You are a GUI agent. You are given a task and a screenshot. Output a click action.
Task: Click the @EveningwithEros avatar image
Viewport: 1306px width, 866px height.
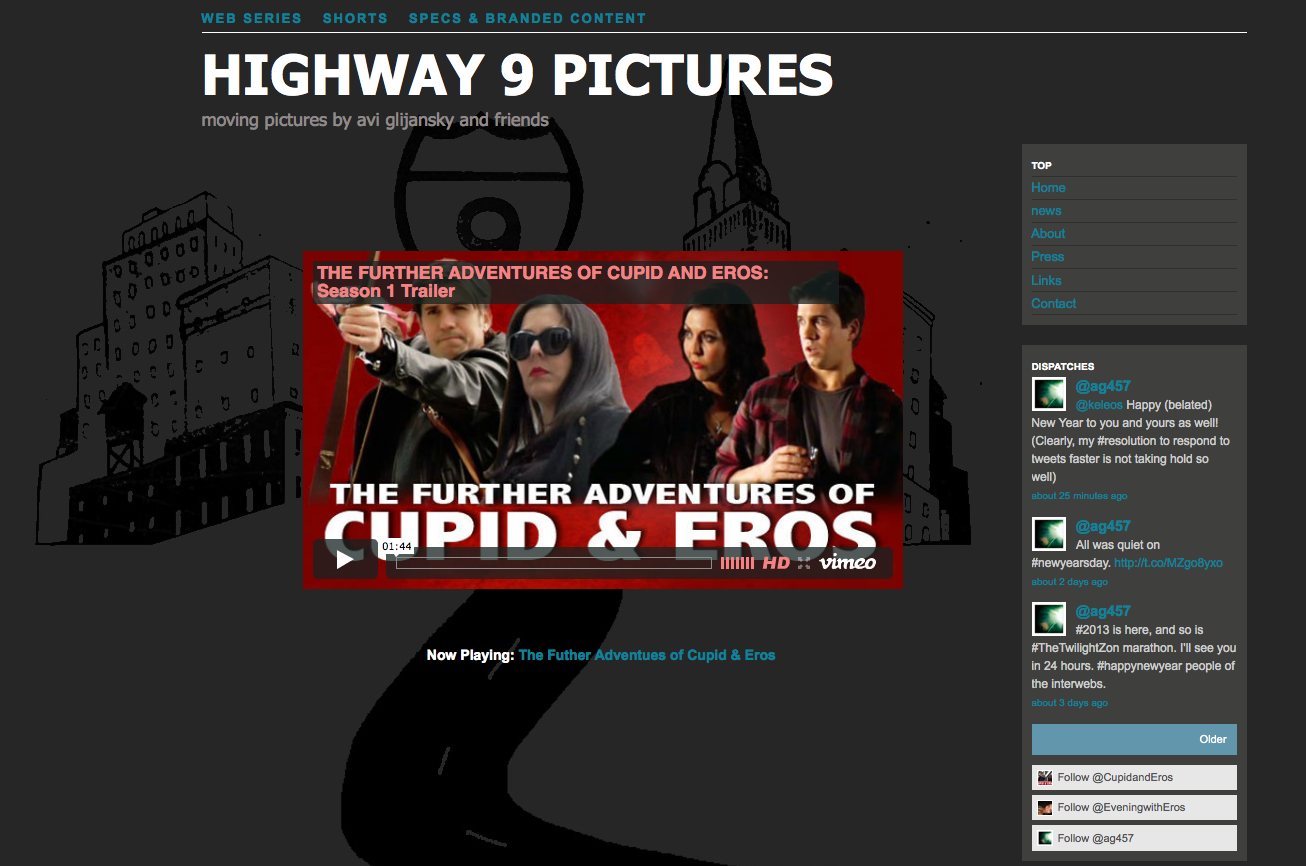(x=1045, y=807)
